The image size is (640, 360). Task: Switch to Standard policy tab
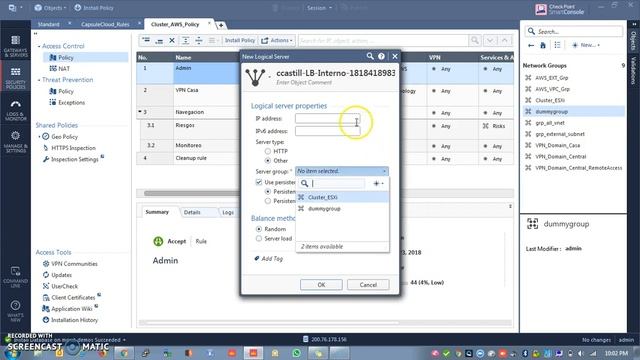pos(49,24)
